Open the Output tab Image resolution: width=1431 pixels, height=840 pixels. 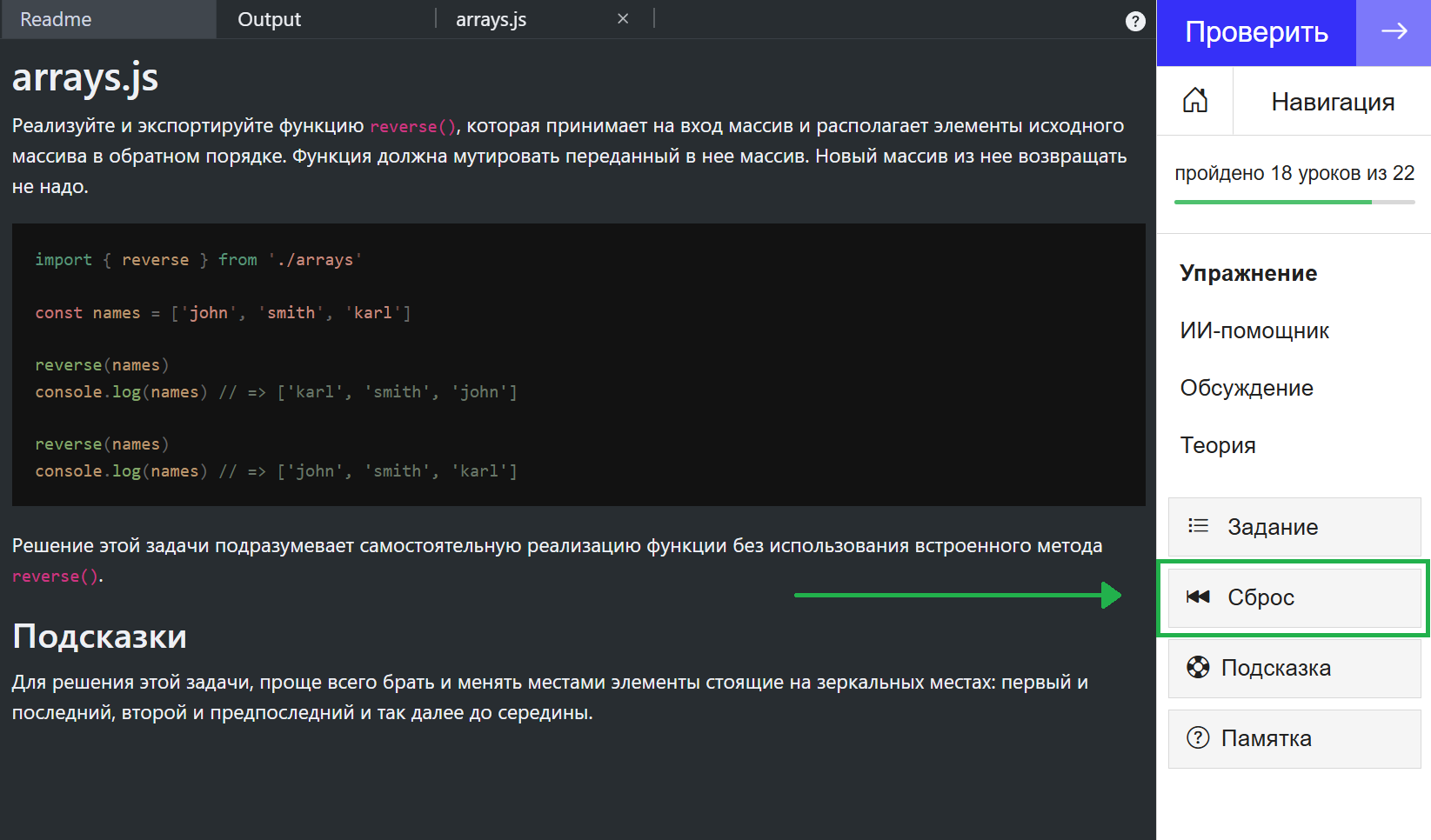coord(270,19)
